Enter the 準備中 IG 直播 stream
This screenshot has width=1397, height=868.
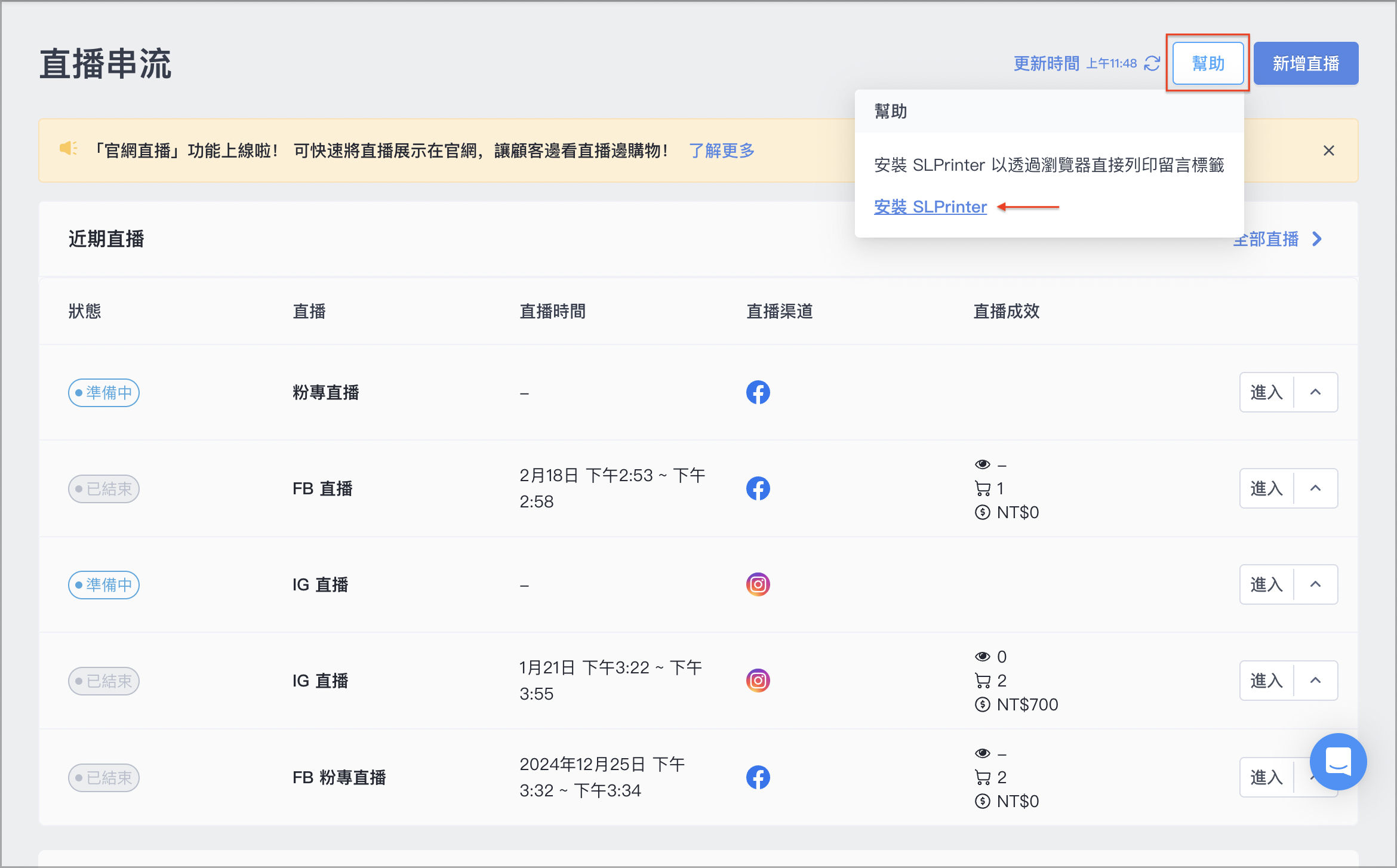[1266, 584]
